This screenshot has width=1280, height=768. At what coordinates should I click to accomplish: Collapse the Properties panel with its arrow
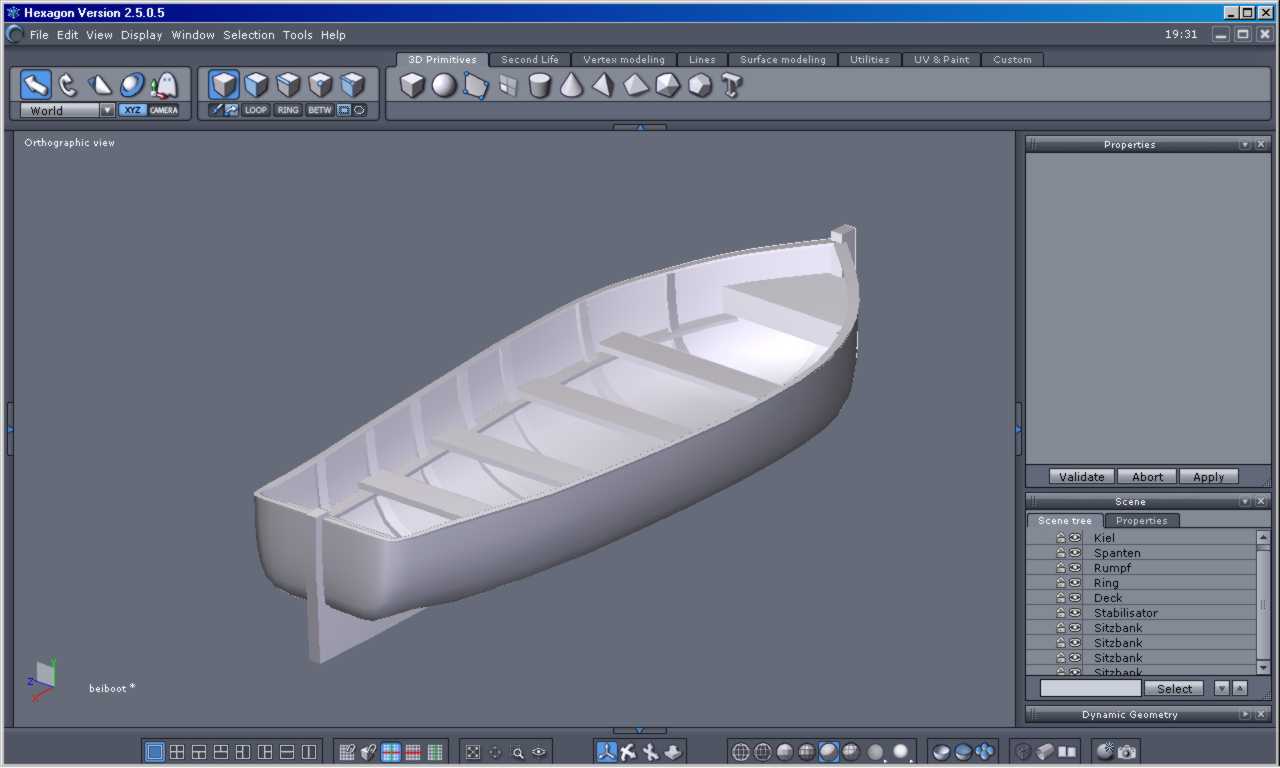[1245, 145]
